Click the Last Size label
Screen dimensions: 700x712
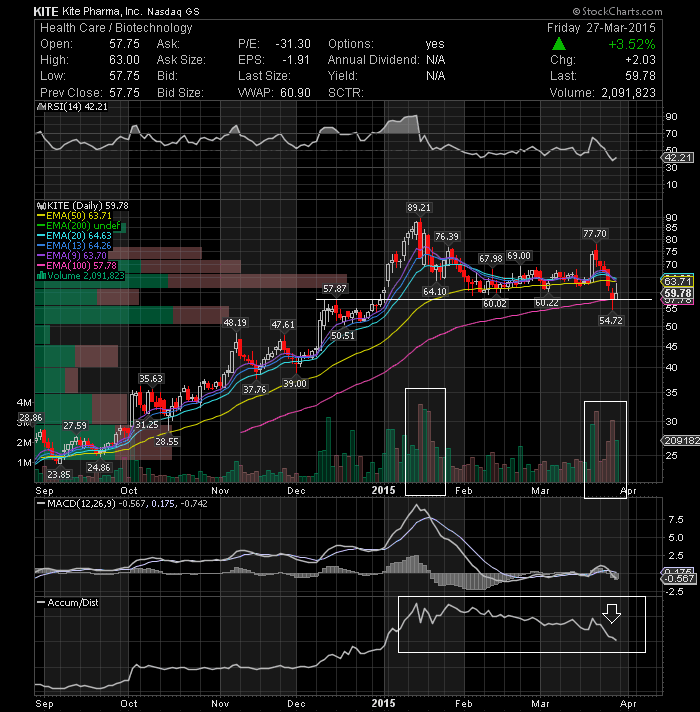click(264, 76)
